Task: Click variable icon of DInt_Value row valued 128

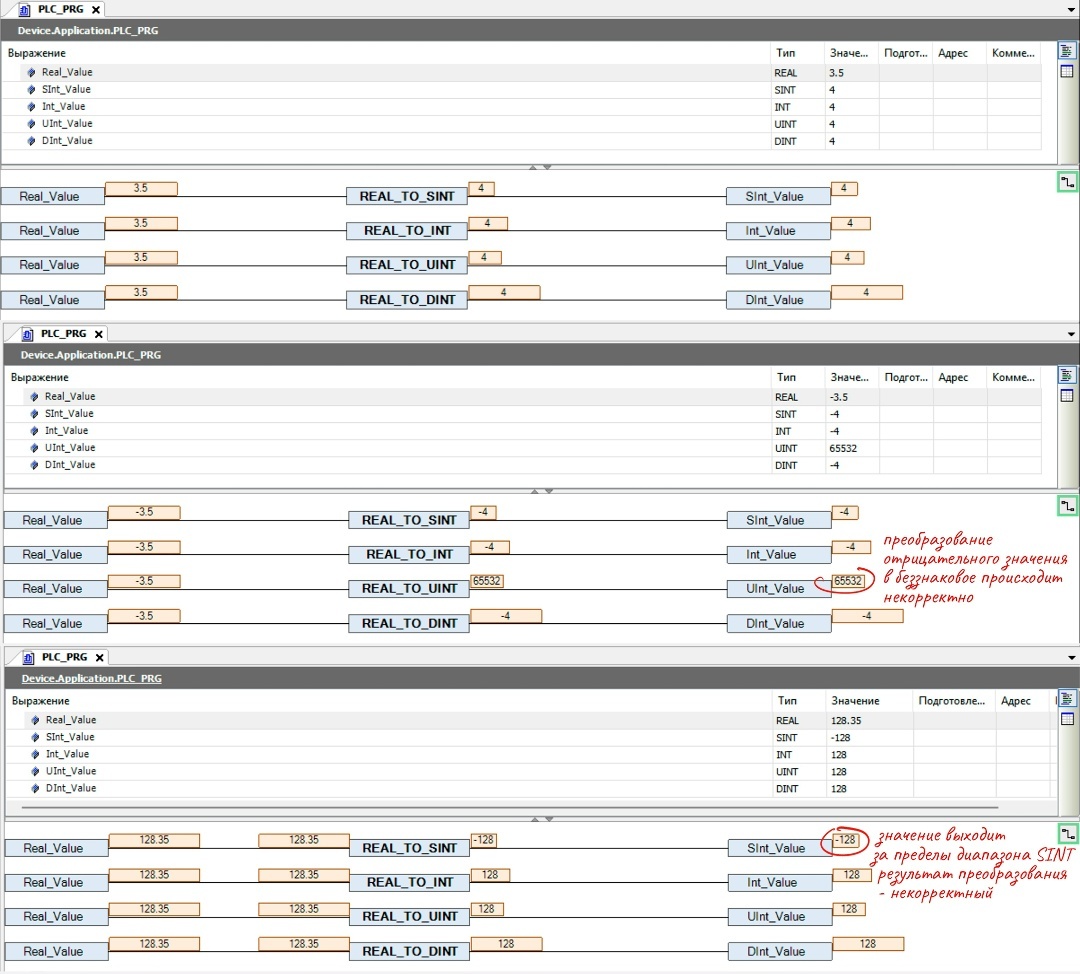Action: [35, 788]
